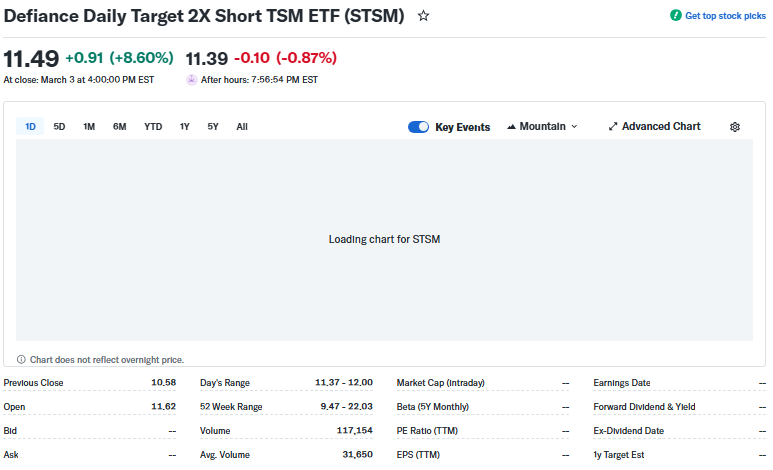Select the 5D range tab
This screenshot has height=470, width=773.
pos(59,127)
